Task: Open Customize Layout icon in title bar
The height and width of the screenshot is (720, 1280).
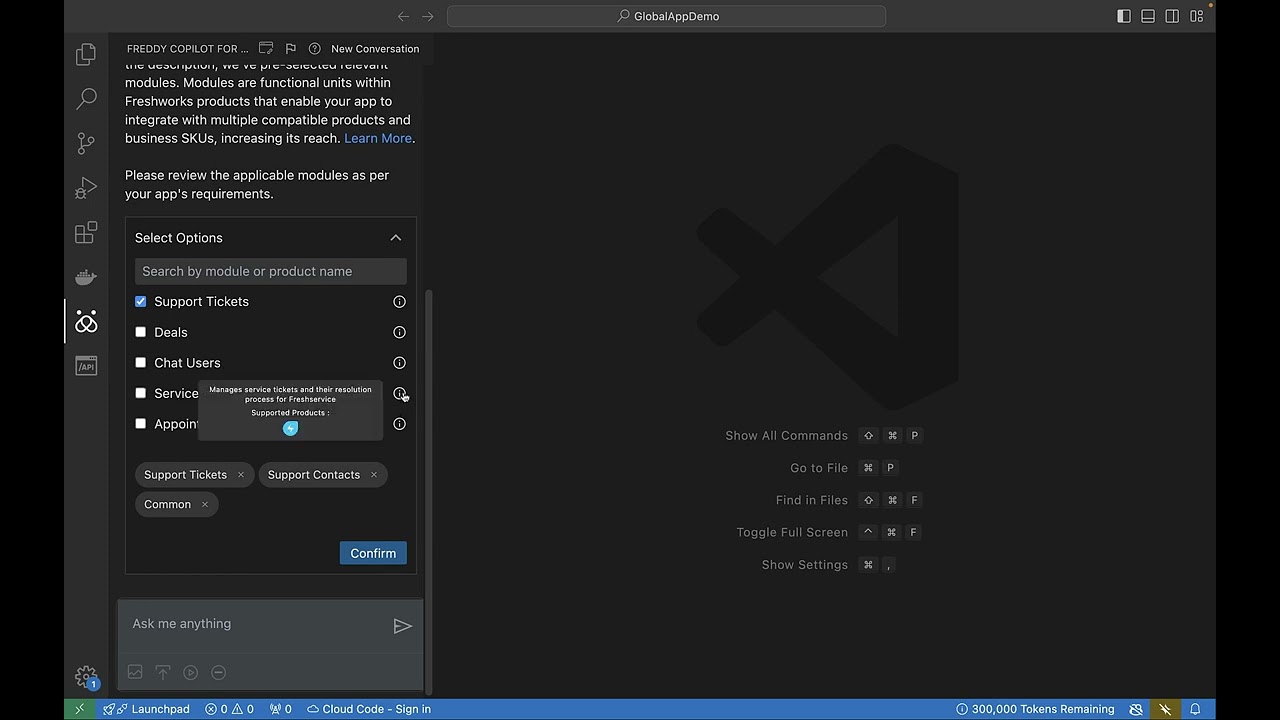Action: pyautogui.click(x=1196, y=16)
